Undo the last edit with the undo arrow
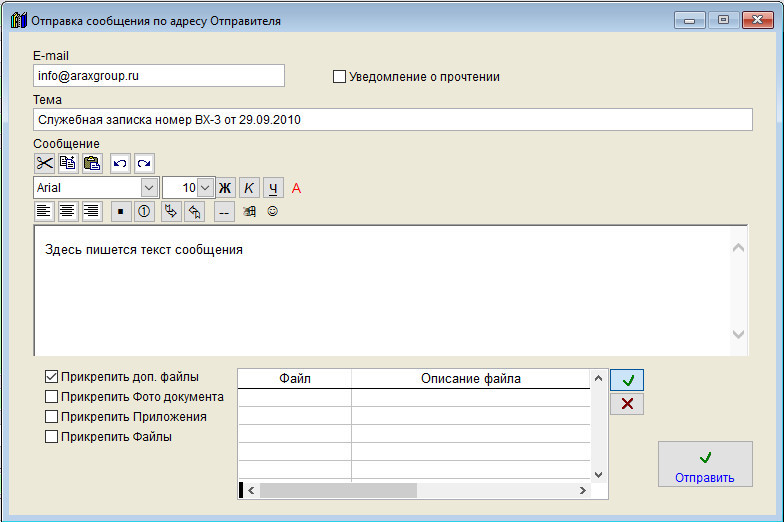 pos(120,163)
